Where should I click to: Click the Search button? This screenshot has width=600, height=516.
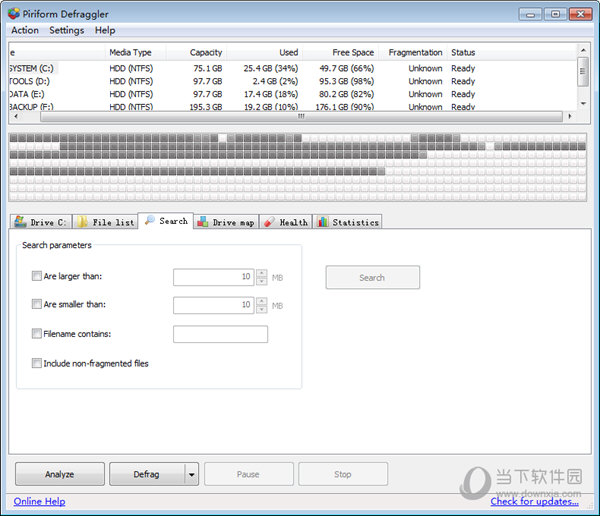(x=373, y=278)
